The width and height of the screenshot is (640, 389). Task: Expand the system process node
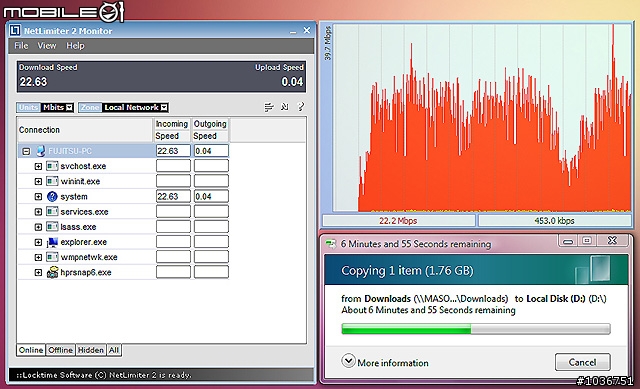38,197
